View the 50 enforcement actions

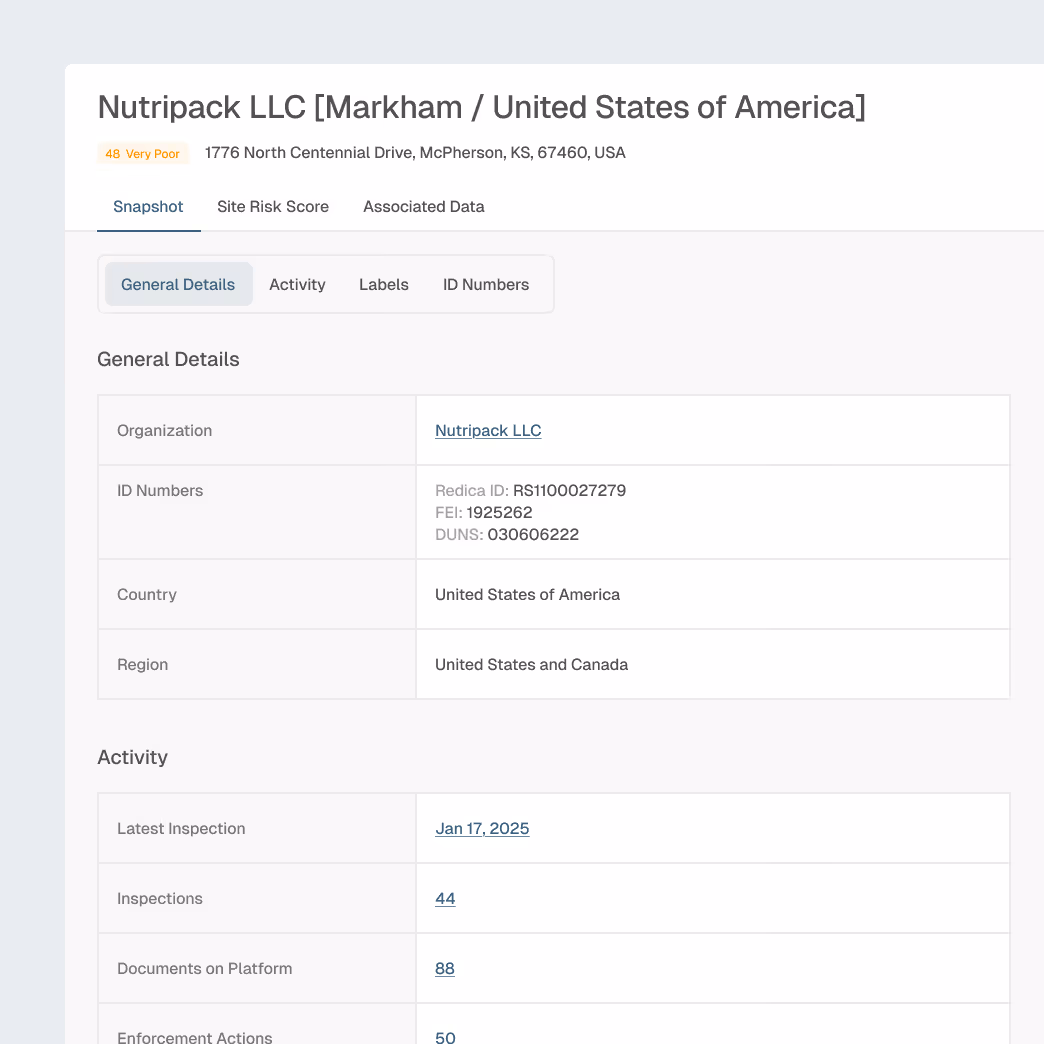pos(445,1038)
